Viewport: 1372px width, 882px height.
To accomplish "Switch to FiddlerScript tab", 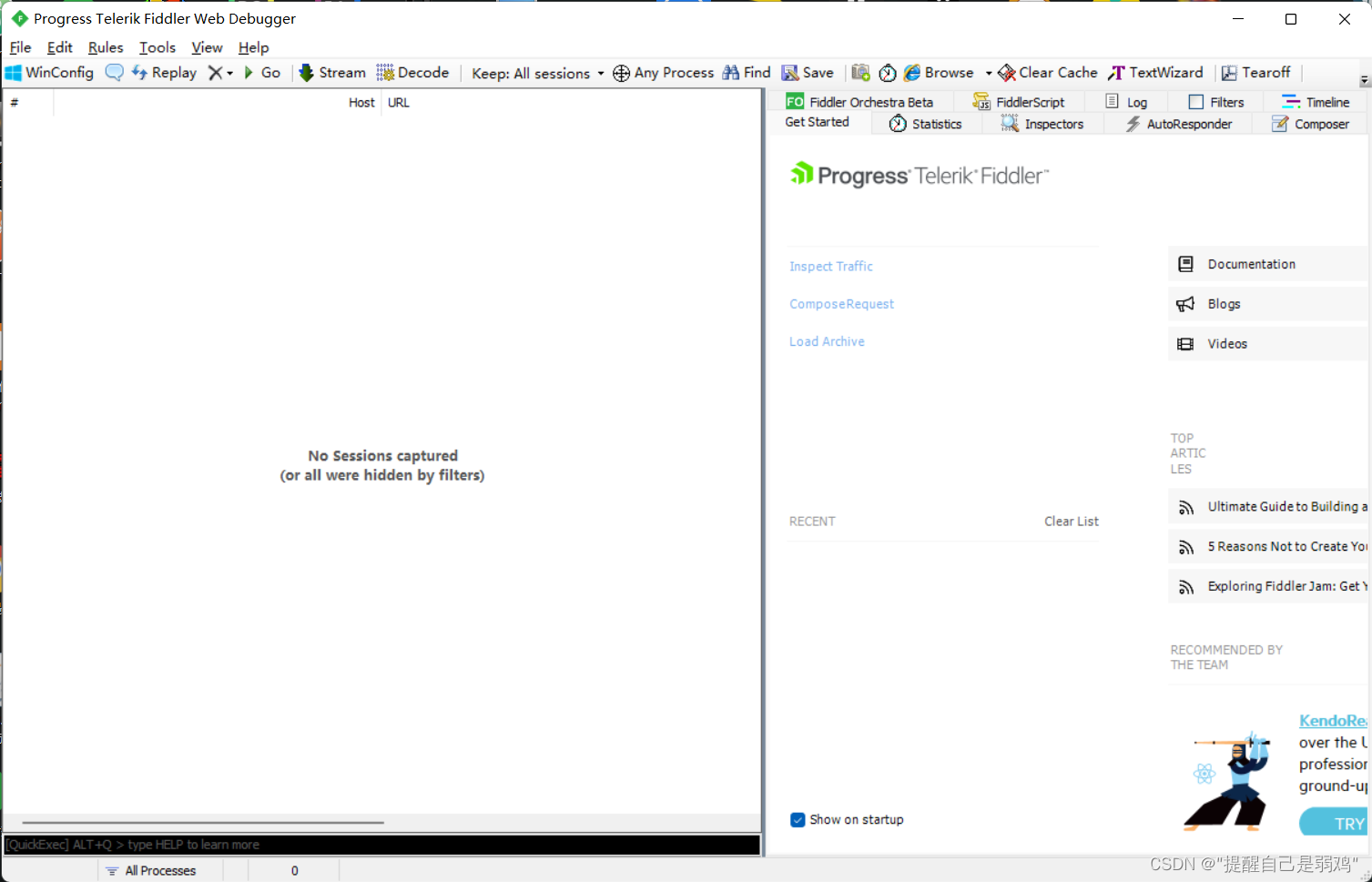I will (x=1018, y=102).
